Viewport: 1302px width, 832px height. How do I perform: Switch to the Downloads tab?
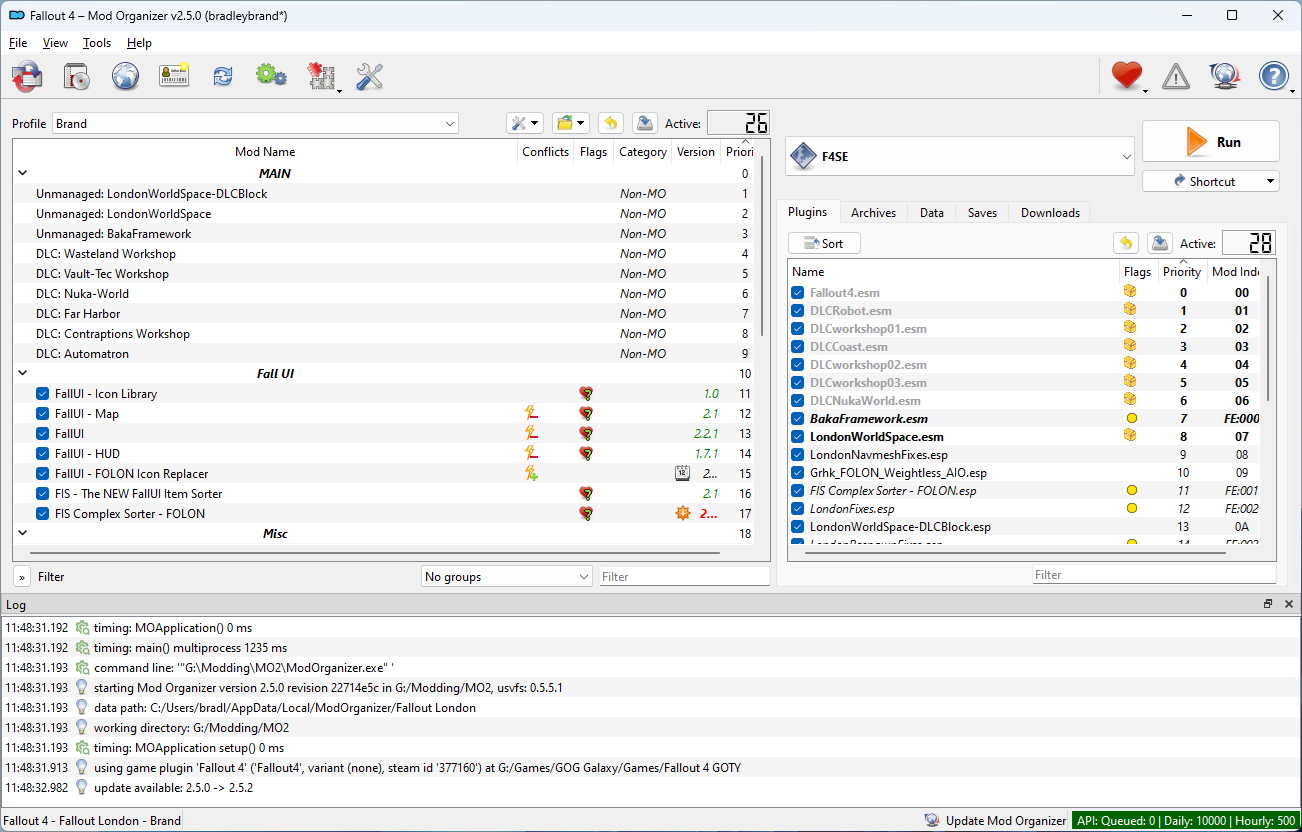[x=1050, y=213]
